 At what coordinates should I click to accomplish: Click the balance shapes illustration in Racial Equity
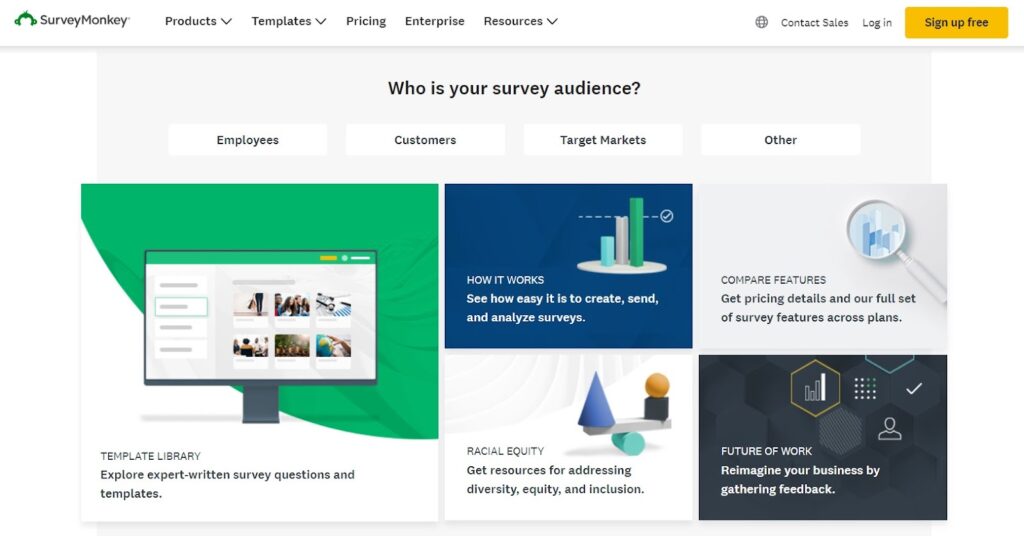pyautogui.click(x=624, y=413)
